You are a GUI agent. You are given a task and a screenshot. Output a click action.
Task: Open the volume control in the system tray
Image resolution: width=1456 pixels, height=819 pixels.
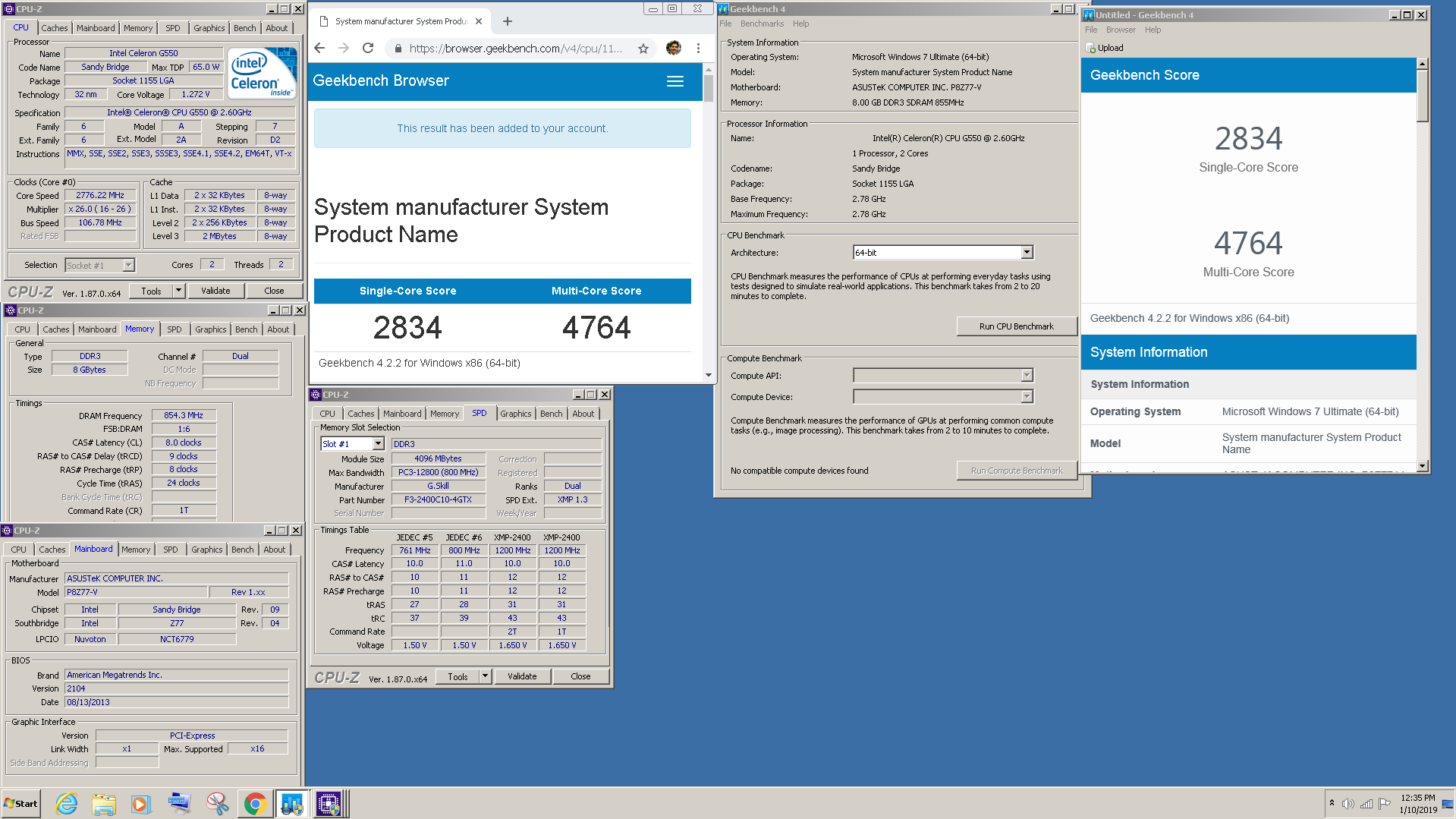[x=1348, y=804]
